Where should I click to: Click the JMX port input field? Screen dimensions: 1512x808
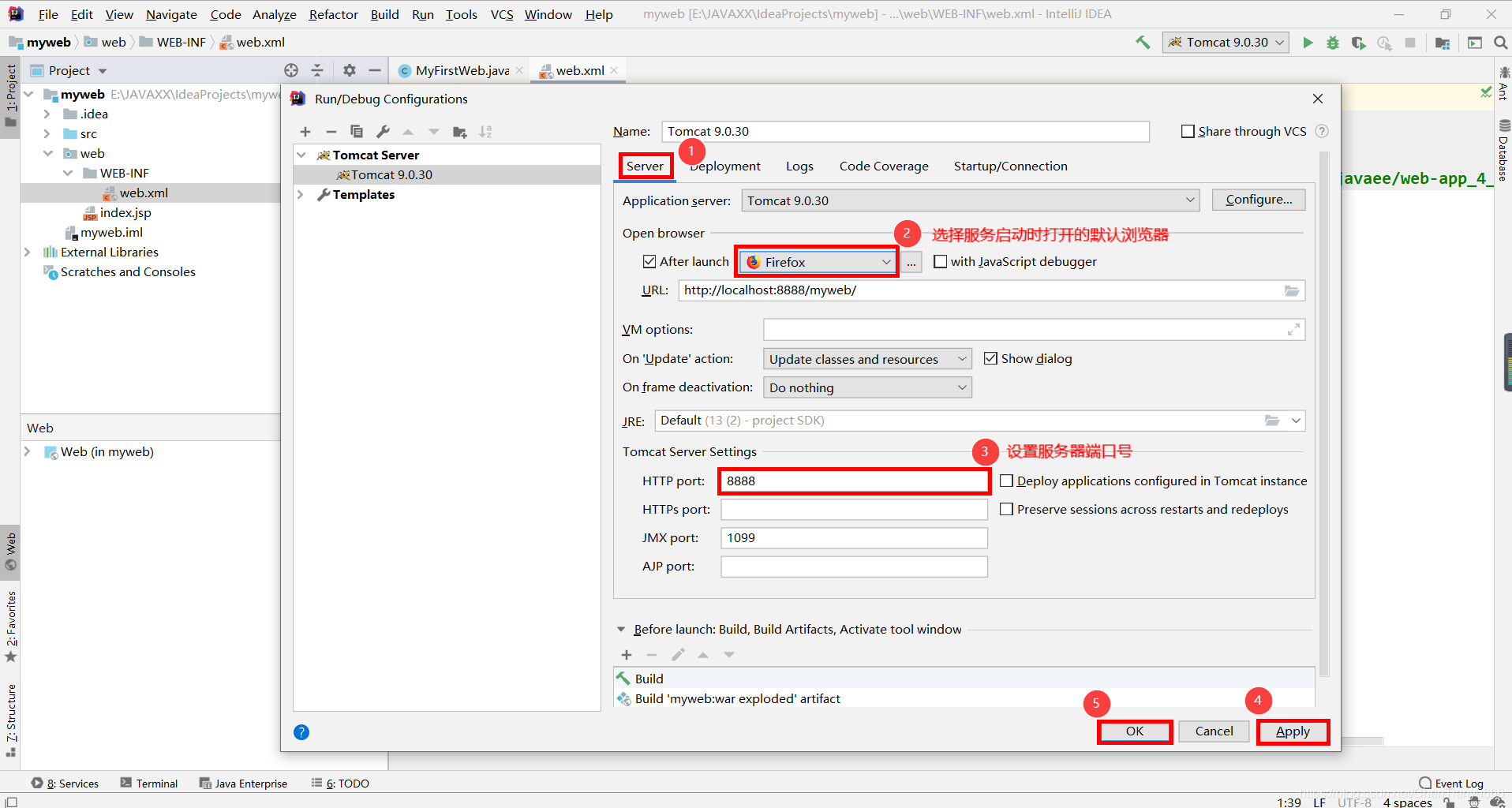coord(854,538)
